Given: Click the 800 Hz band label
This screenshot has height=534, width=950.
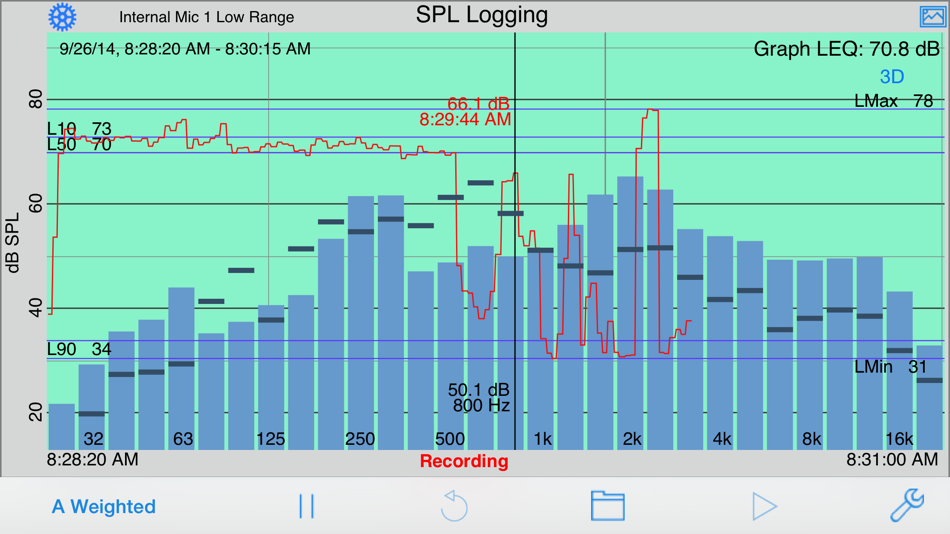Looking at the screenshot, I should coord(481,406).
